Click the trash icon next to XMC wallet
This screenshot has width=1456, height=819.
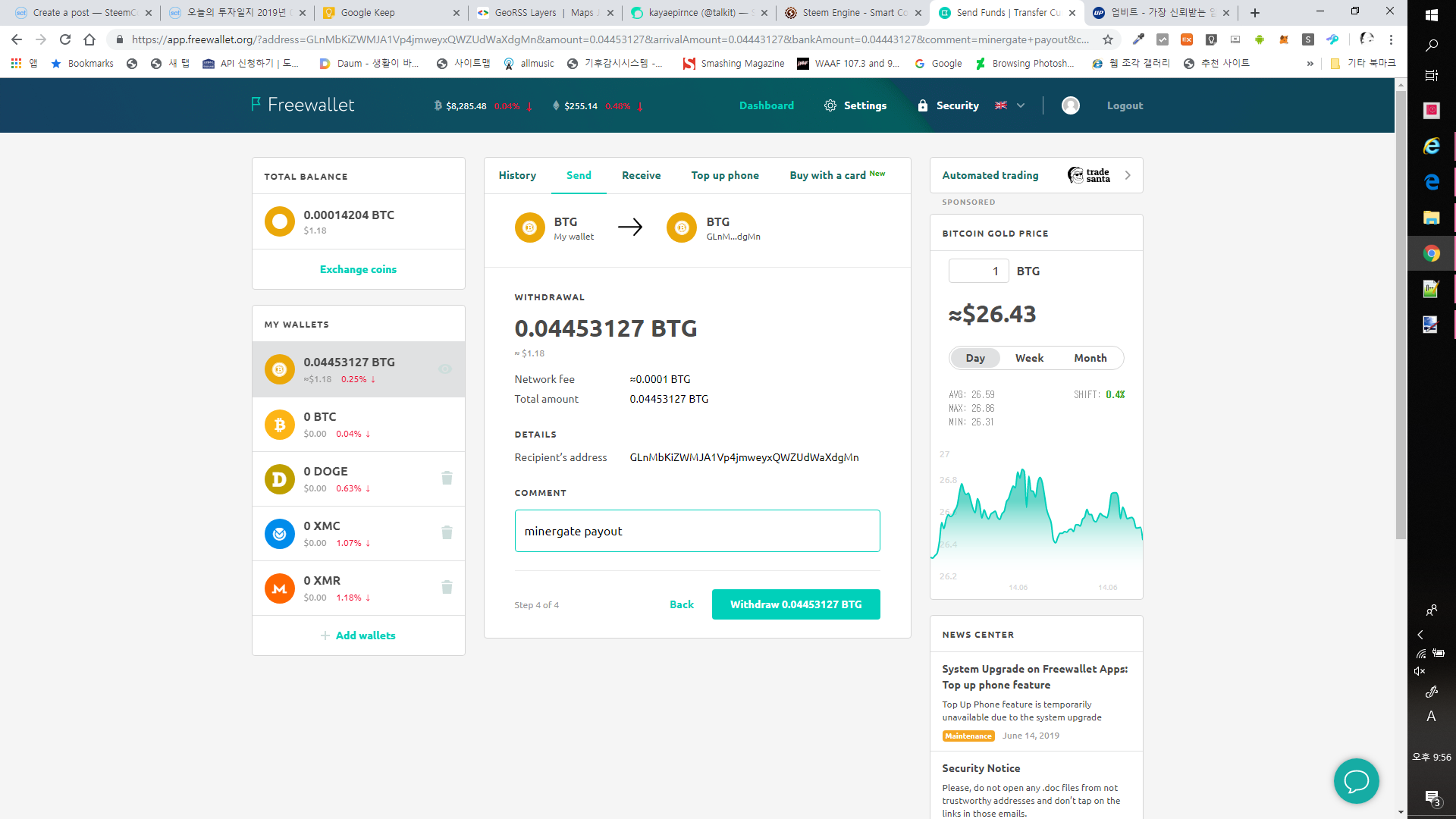click(447, 532)
